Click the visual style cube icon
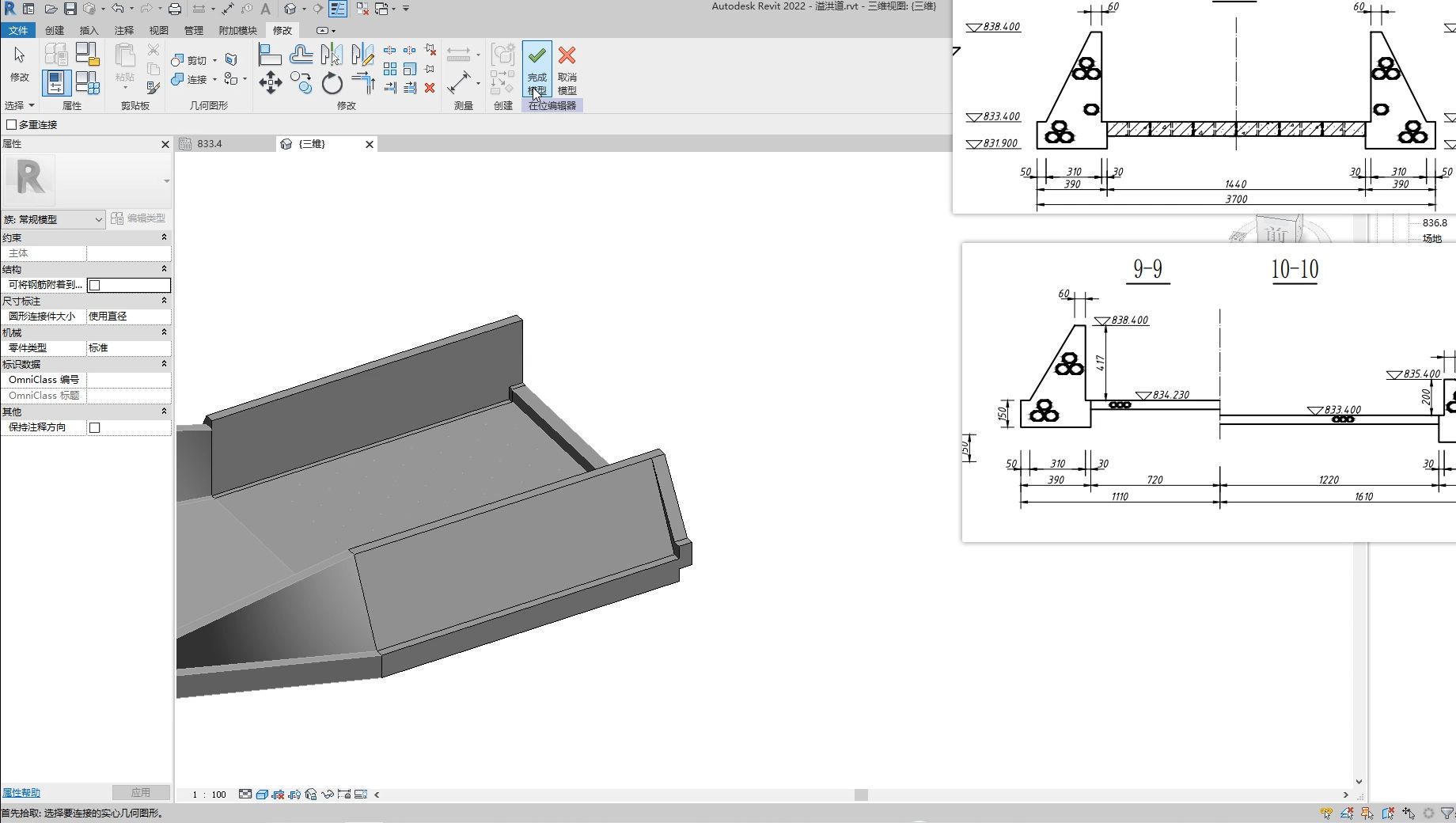This screenshot has height=823, width=1456. point(262,795)
